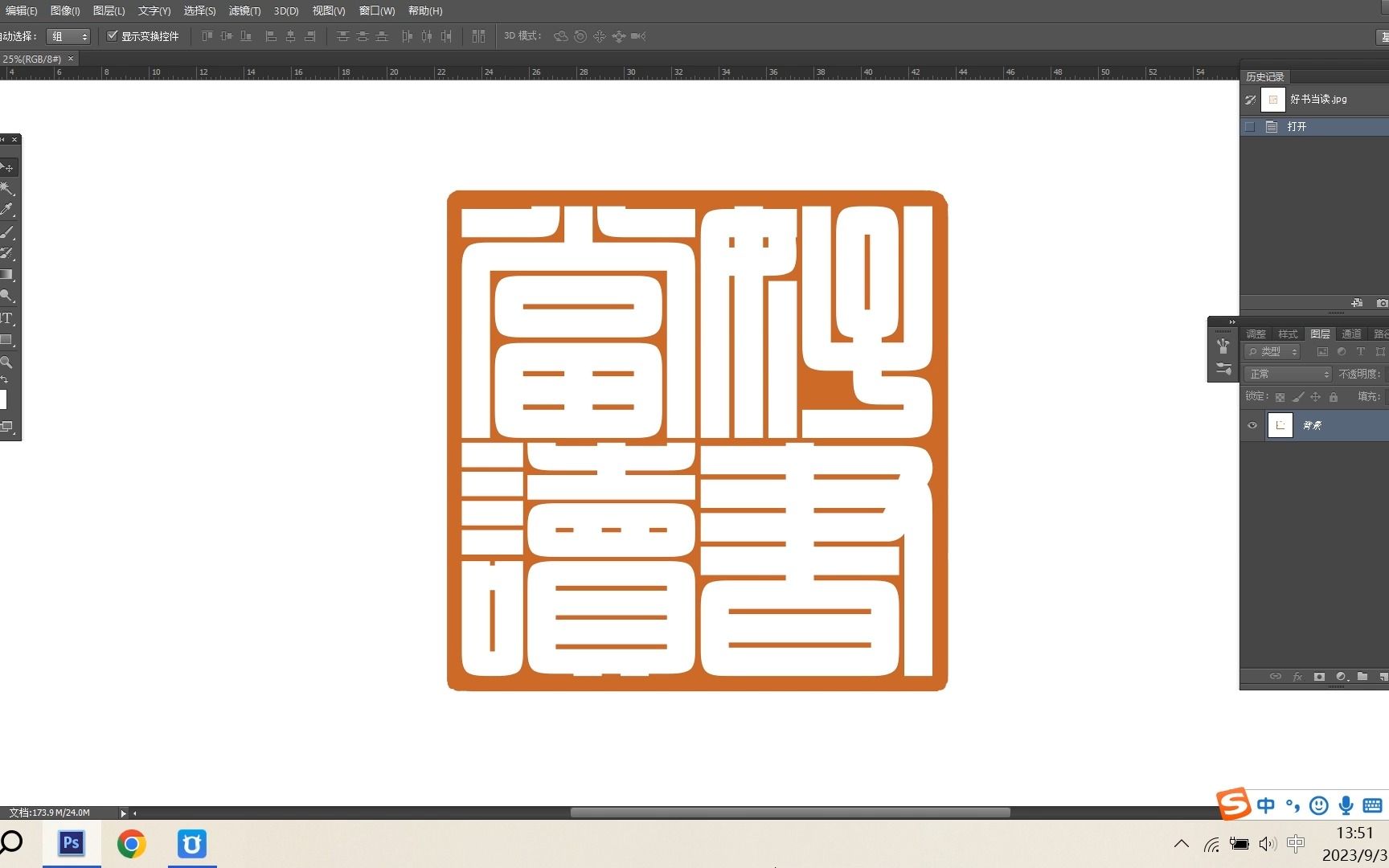
Task: Toggle lock image pixels brush icon
Action: (1297, 397)
